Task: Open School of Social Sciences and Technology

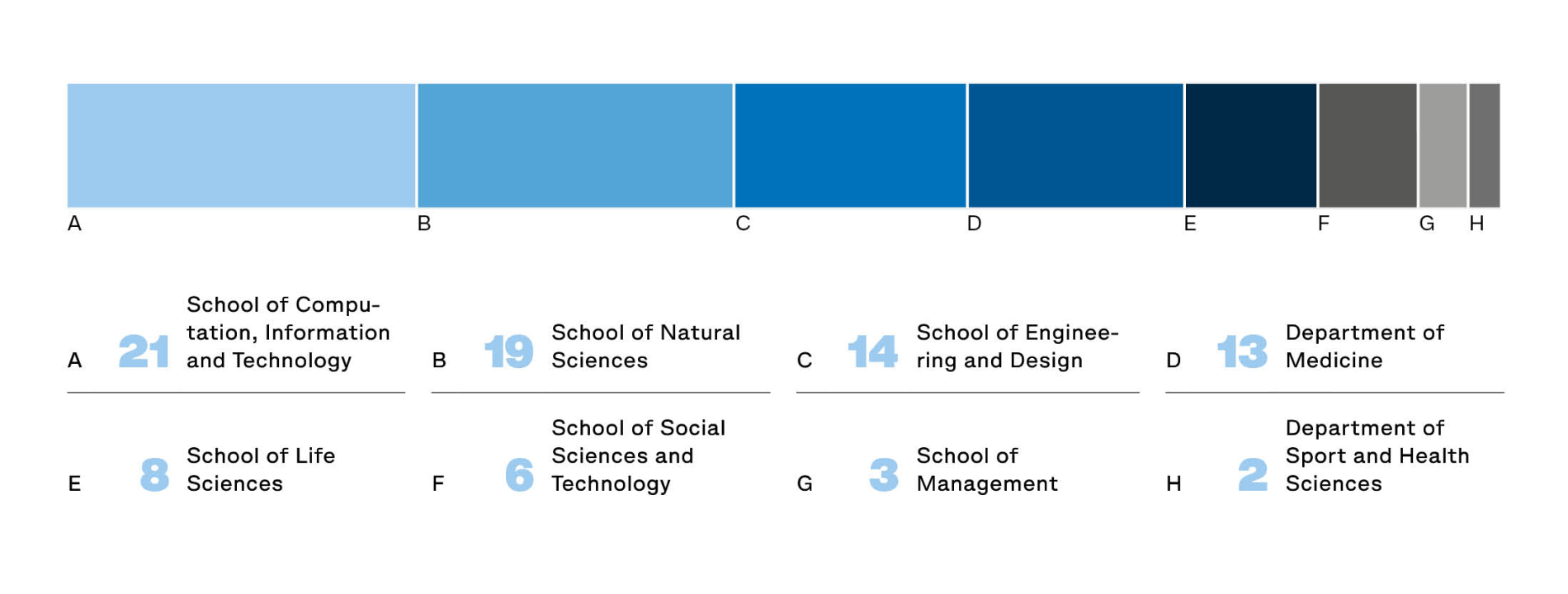Action: 638,455
